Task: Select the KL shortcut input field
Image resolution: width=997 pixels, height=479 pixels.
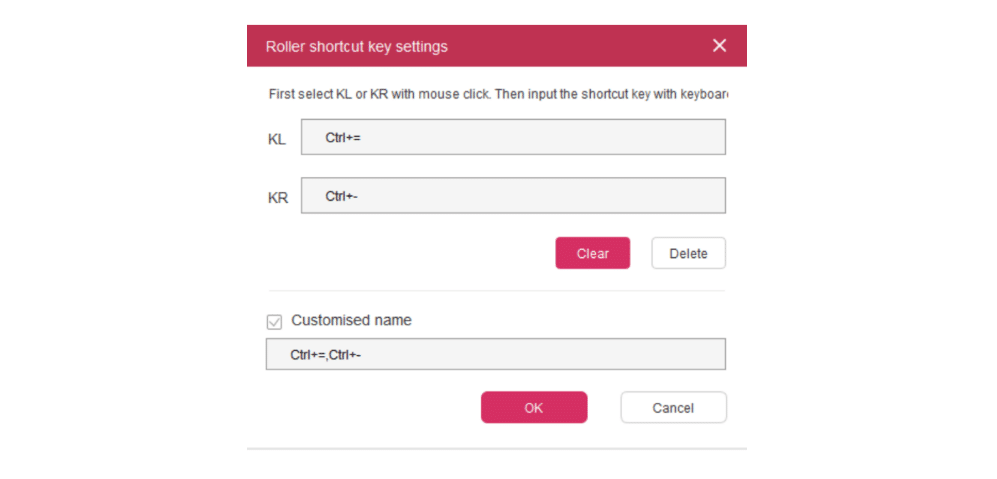Action: click(x=513, y=137)
